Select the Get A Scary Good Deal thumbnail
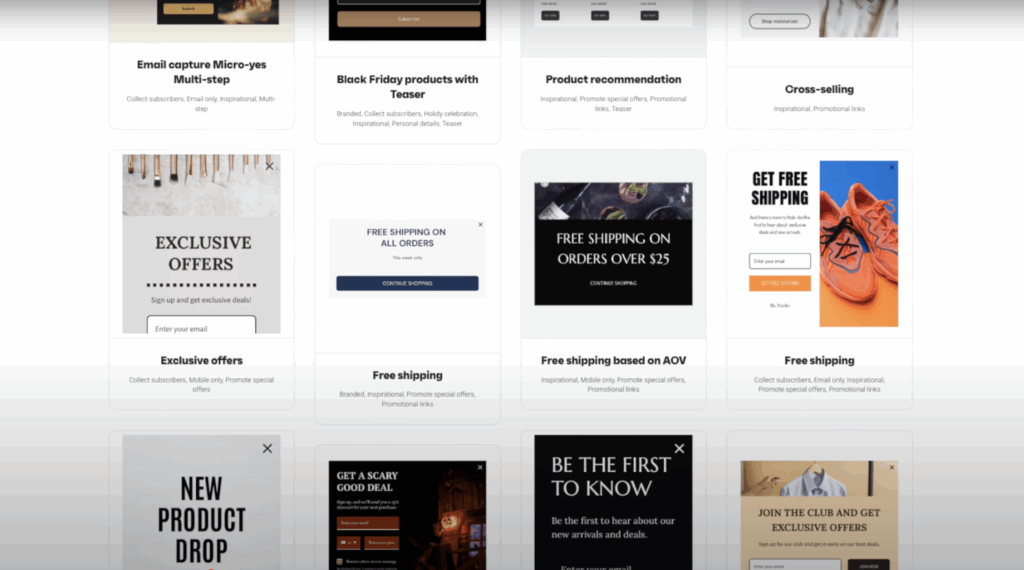This screenshot has width=1024, height=570. [x=407, y=515]
